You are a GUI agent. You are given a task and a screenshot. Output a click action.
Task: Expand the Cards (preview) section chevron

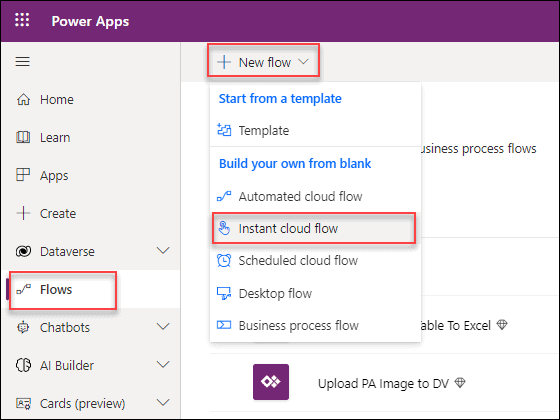coord(163,403)
